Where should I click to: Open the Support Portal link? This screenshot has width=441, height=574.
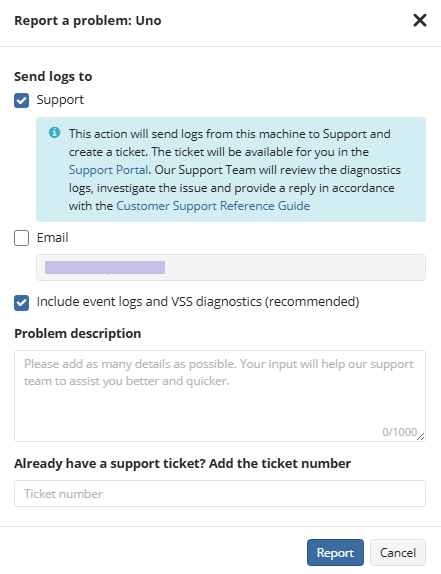coord(108,170)
